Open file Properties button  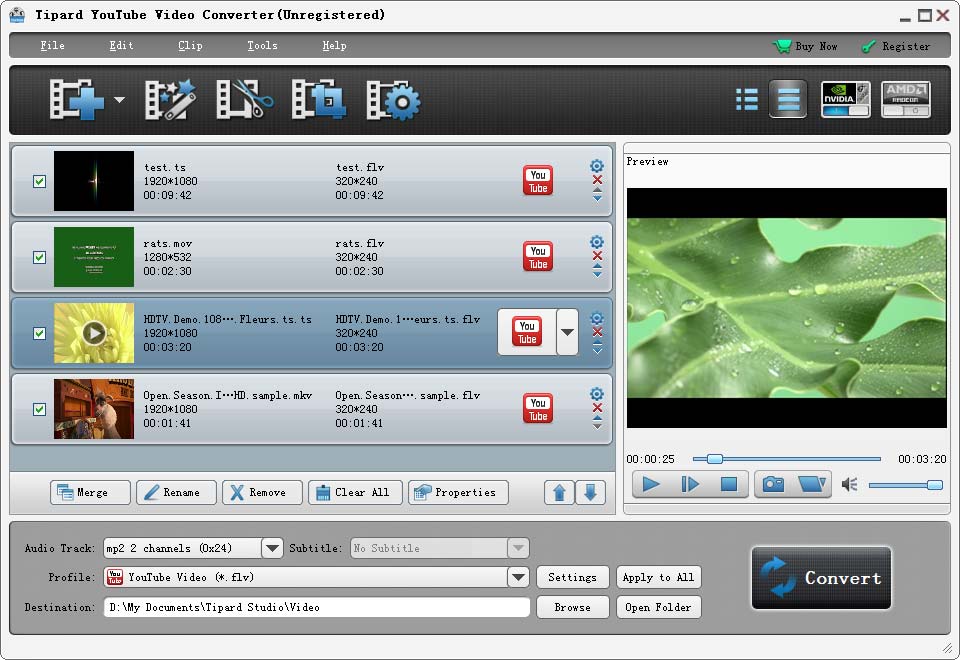tap(459, 492)
